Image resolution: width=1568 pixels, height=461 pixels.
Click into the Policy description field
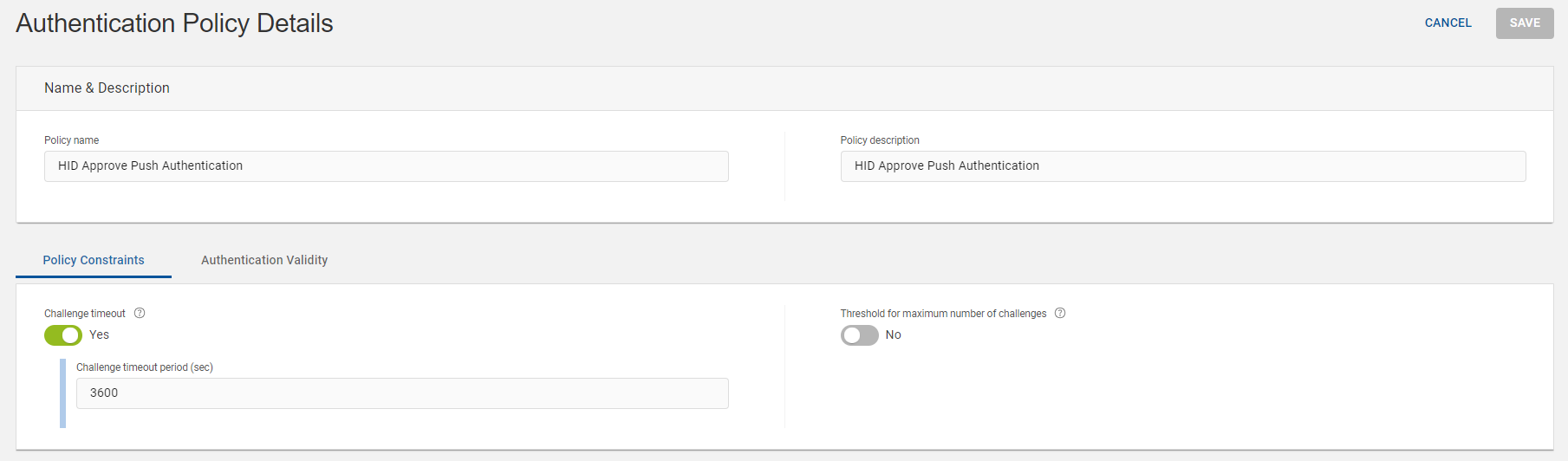(x=1182, y=166)
